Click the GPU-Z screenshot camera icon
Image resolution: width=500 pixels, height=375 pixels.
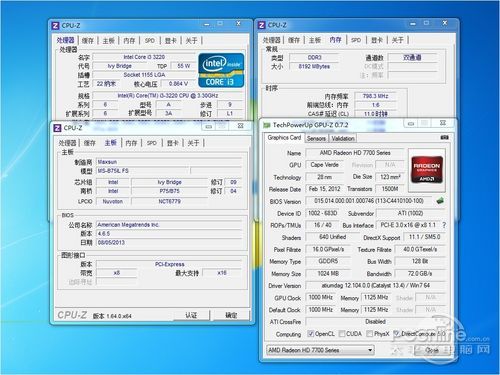click(x=444, y=137)
